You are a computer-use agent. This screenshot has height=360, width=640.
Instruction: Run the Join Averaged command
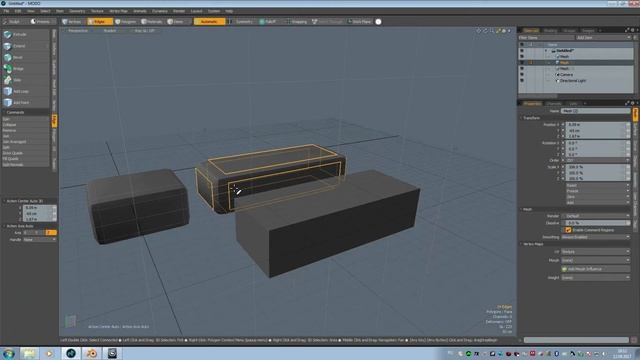click(x=25, y=142)
